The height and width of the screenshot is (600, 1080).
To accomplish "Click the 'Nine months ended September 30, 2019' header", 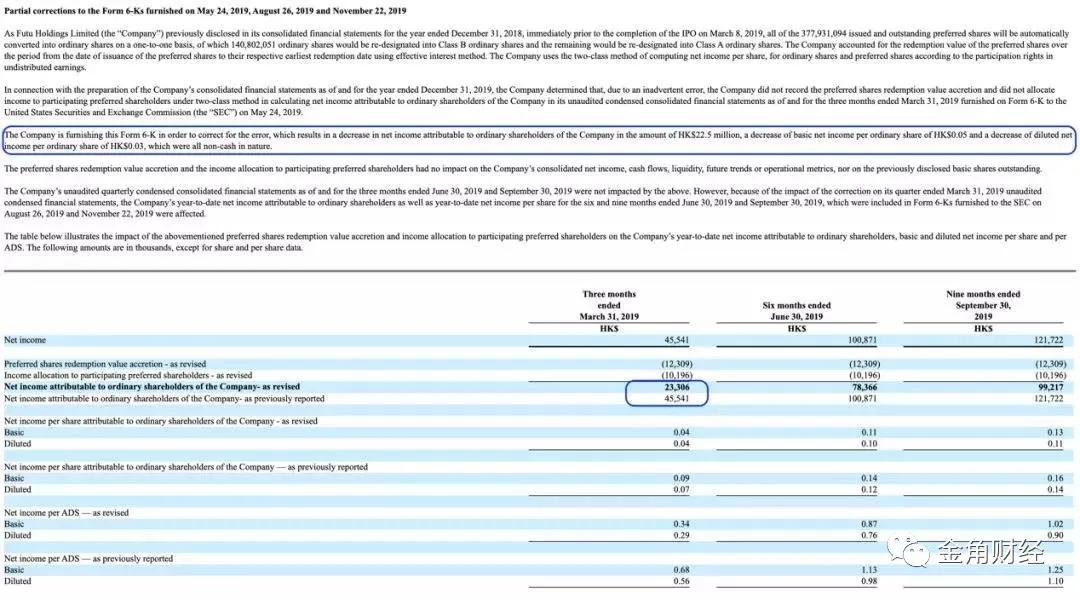I will click(983, 305).
